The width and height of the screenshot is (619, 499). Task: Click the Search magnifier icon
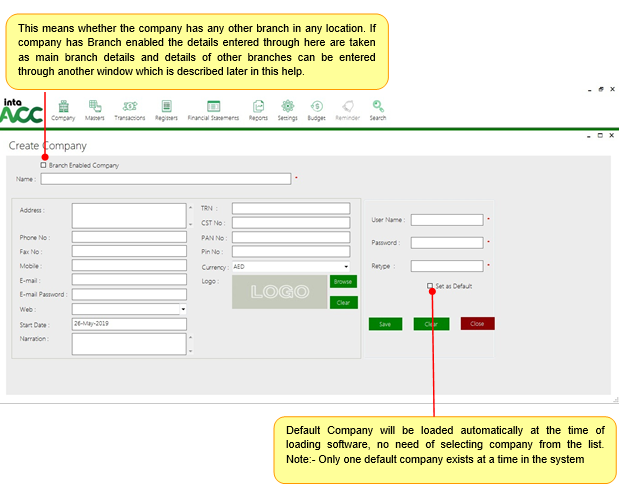coord(378,106)
